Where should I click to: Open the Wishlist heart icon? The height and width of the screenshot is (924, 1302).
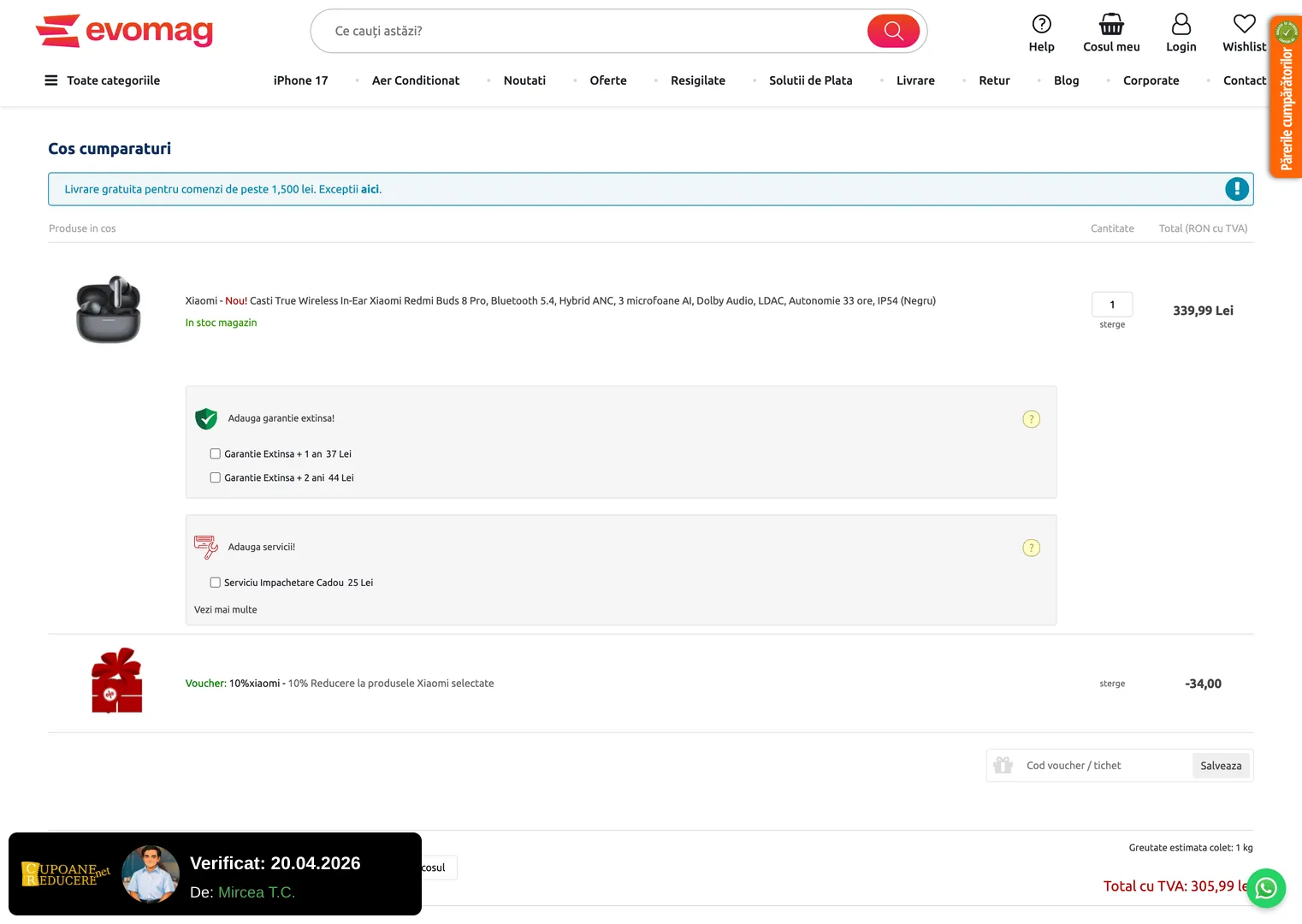[x=1244, y=24]
